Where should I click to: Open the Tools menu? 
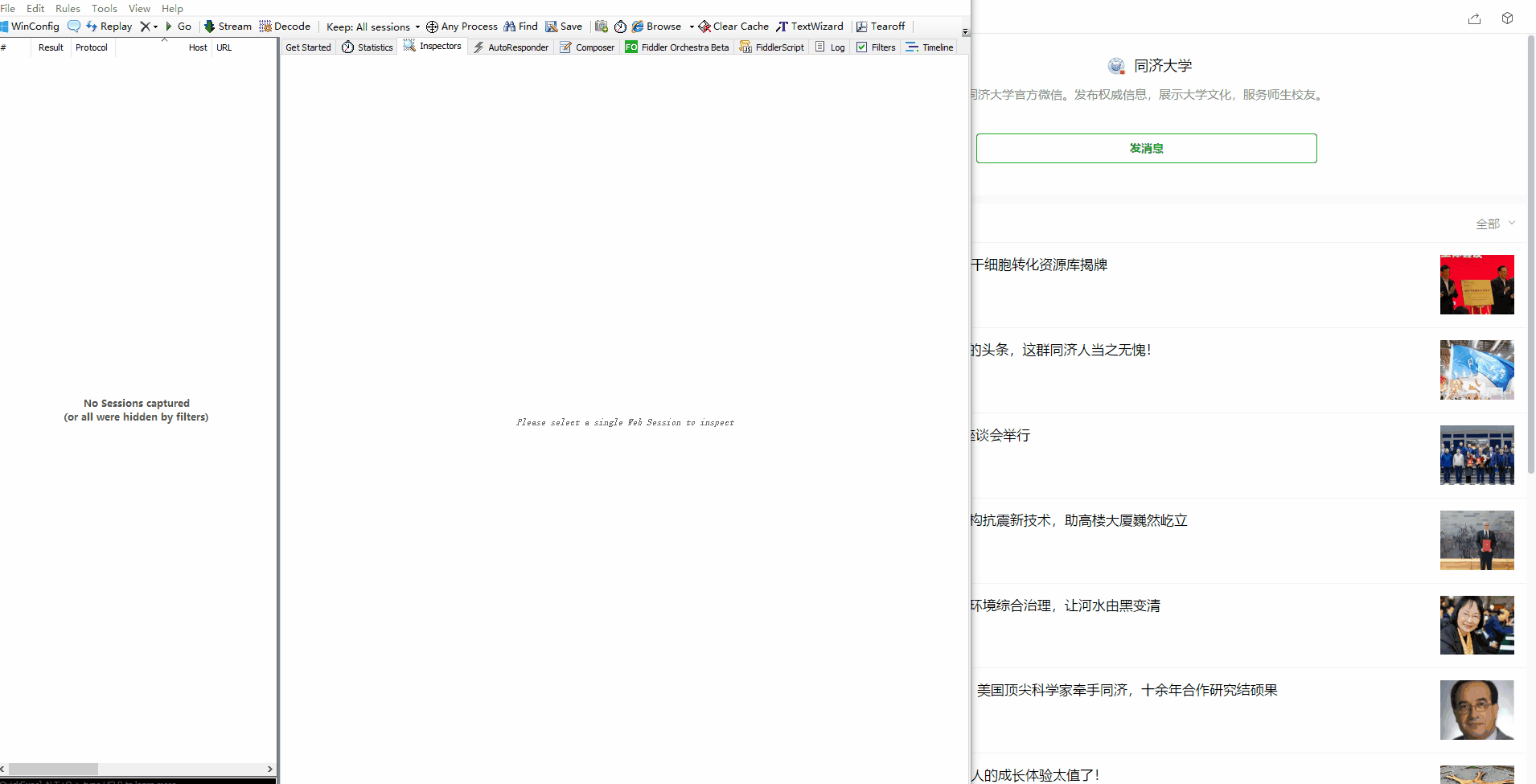[x=105, y=8]
